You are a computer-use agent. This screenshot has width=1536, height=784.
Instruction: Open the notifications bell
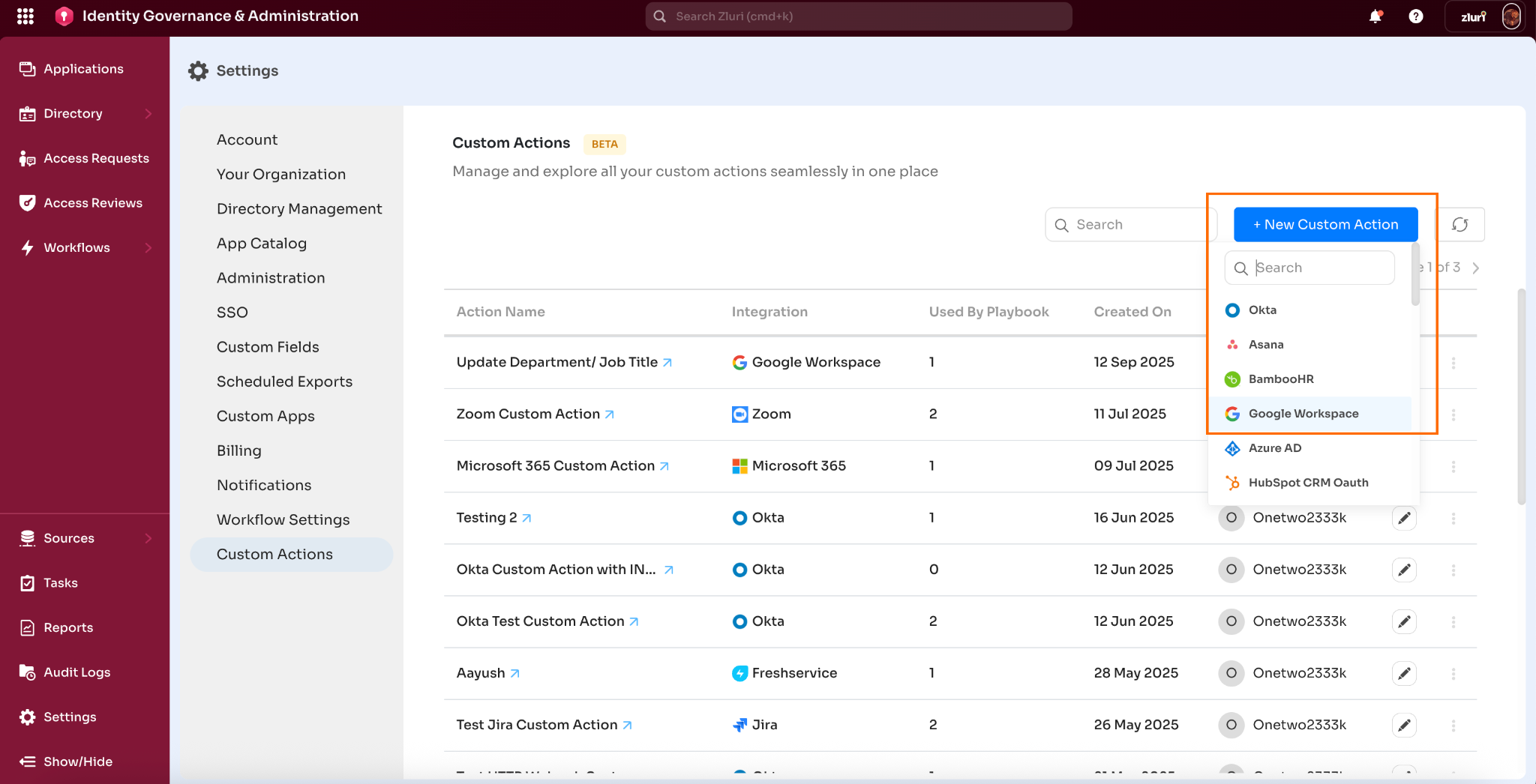point(1375,16)
